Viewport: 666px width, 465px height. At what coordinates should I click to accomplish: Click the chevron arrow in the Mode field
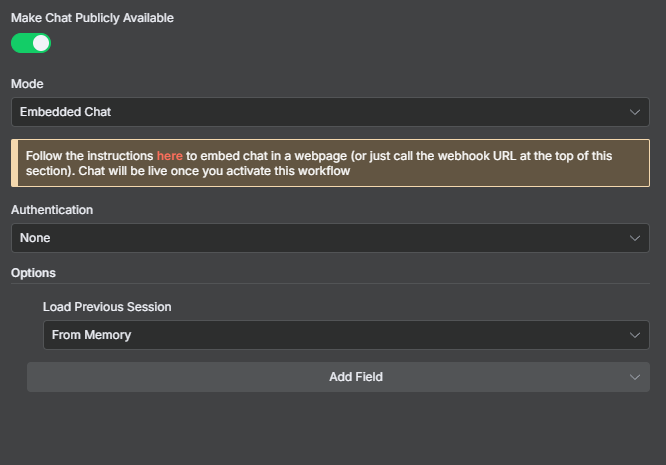[635, 112]
